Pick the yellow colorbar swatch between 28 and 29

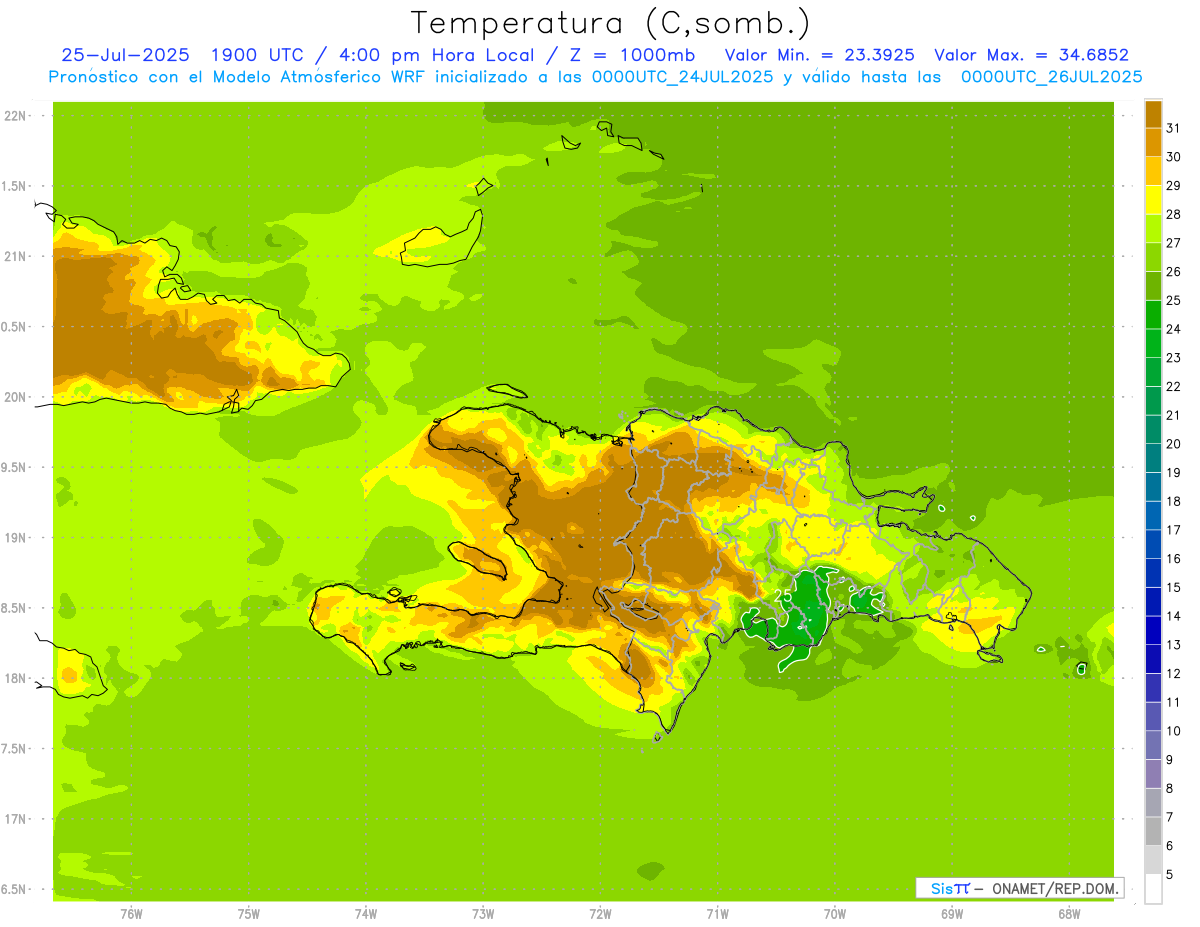coord(1153,200)
